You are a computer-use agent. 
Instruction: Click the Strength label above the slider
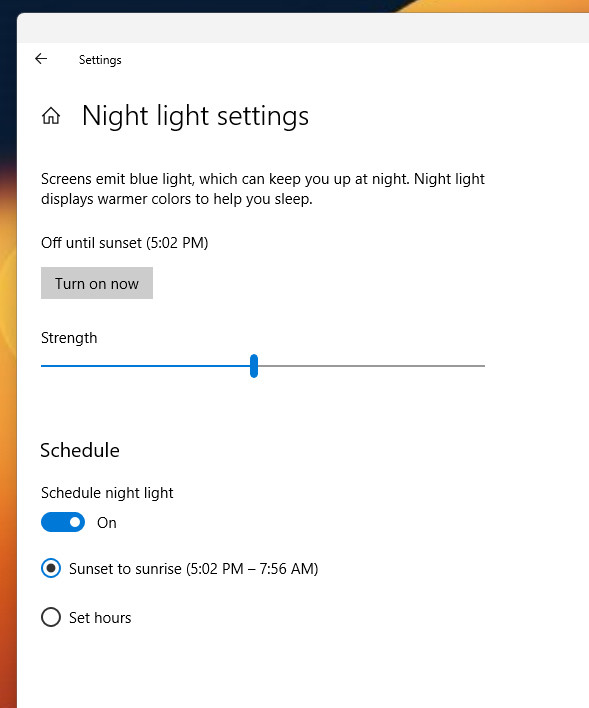(x=69, y=338)
